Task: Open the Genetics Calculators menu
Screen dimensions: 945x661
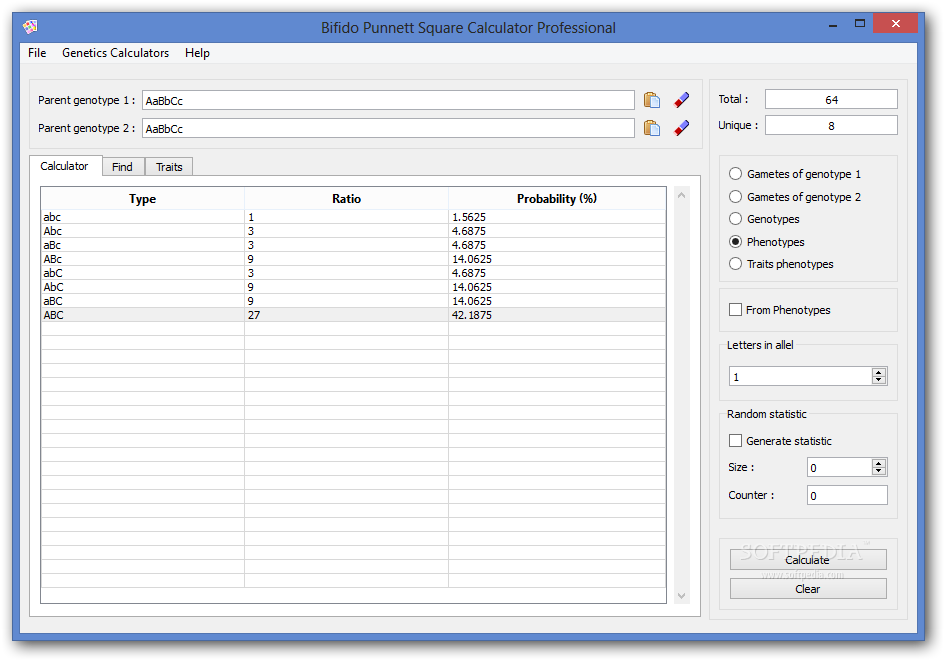Action: point(115,53)
